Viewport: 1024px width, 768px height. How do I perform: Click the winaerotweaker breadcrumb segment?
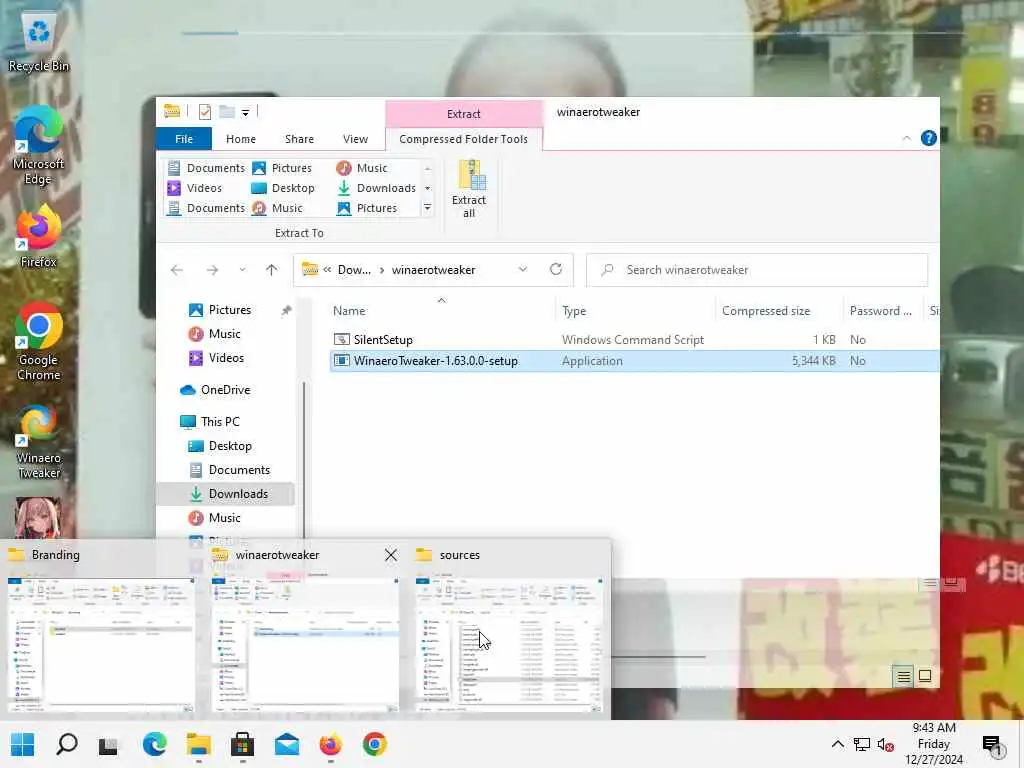pyautogui.click(x=433, y=270)
